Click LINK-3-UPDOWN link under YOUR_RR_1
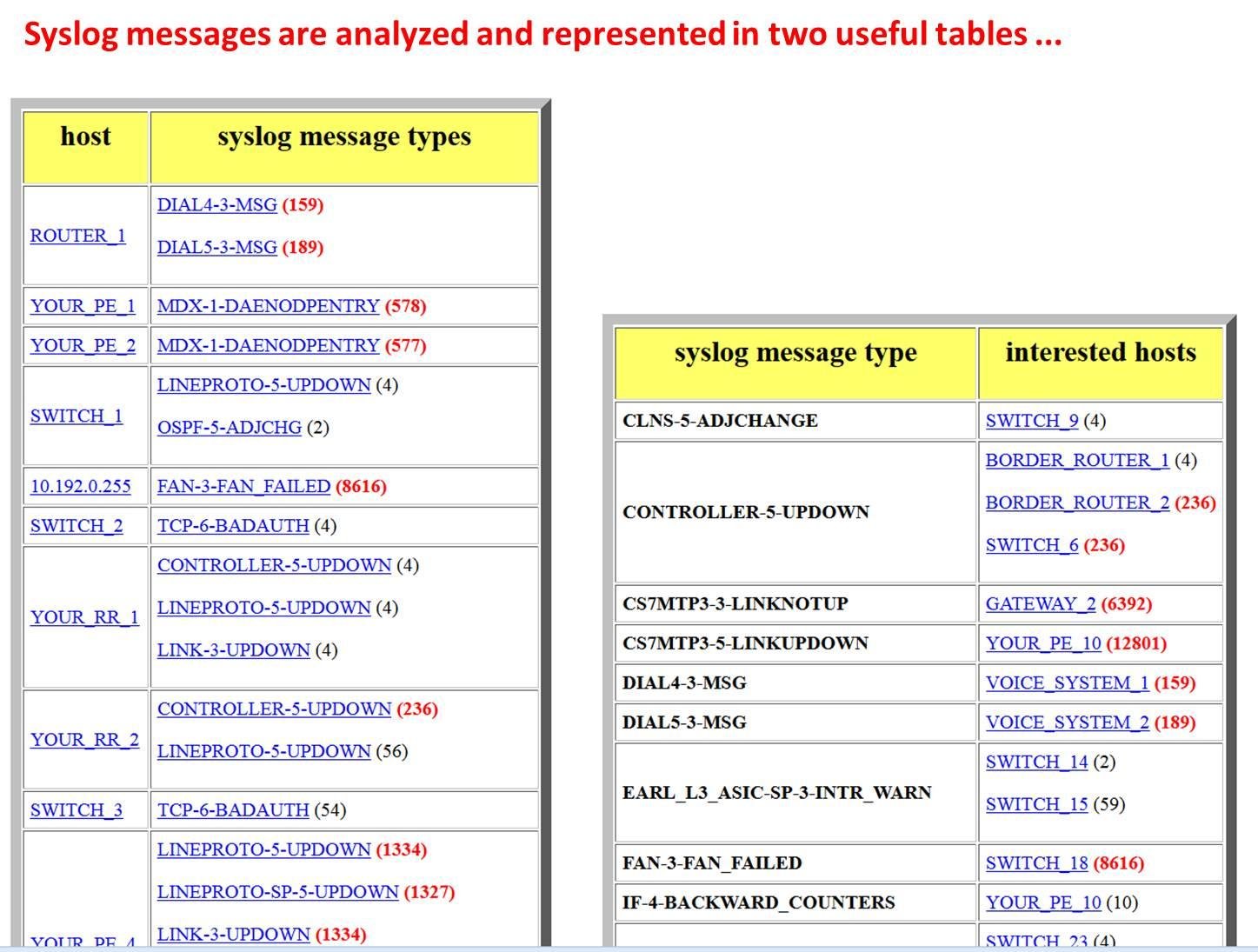The height and width of the screenshot is (952, 1258). pos(233,649)
